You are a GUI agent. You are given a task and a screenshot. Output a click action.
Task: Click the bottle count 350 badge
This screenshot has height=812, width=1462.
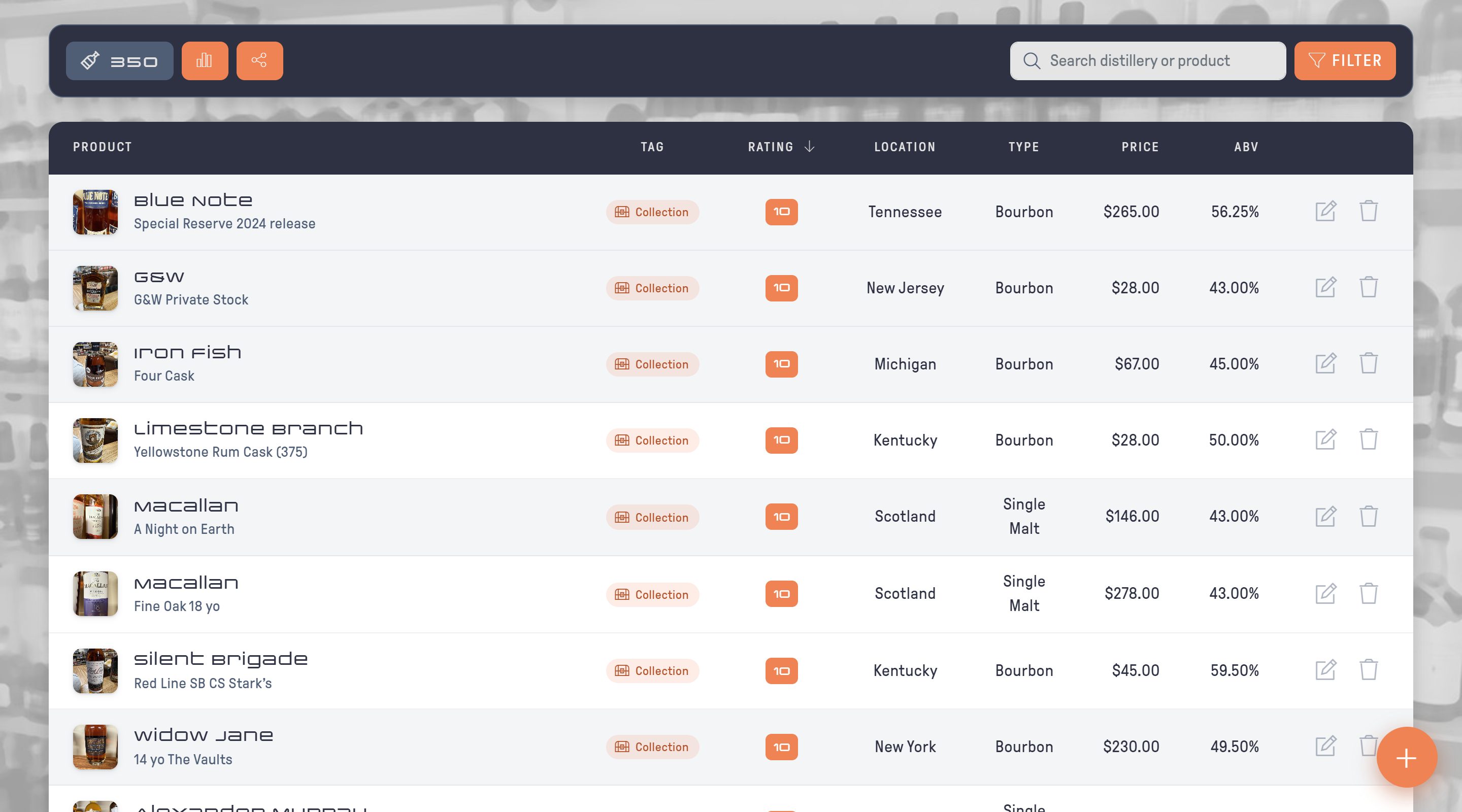click(x=120, y=61)
